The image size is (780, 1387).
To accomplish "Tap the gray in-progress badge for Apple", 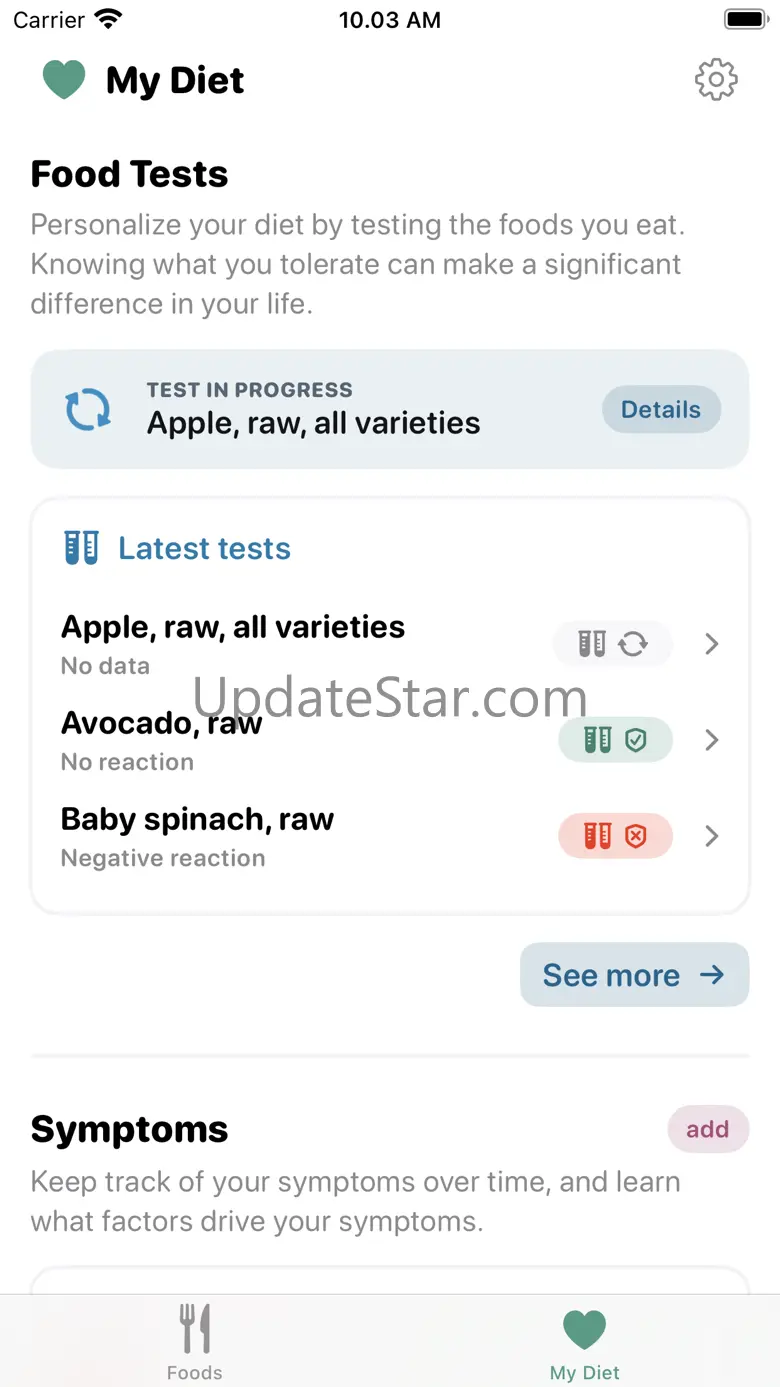I will pos(614,644).
